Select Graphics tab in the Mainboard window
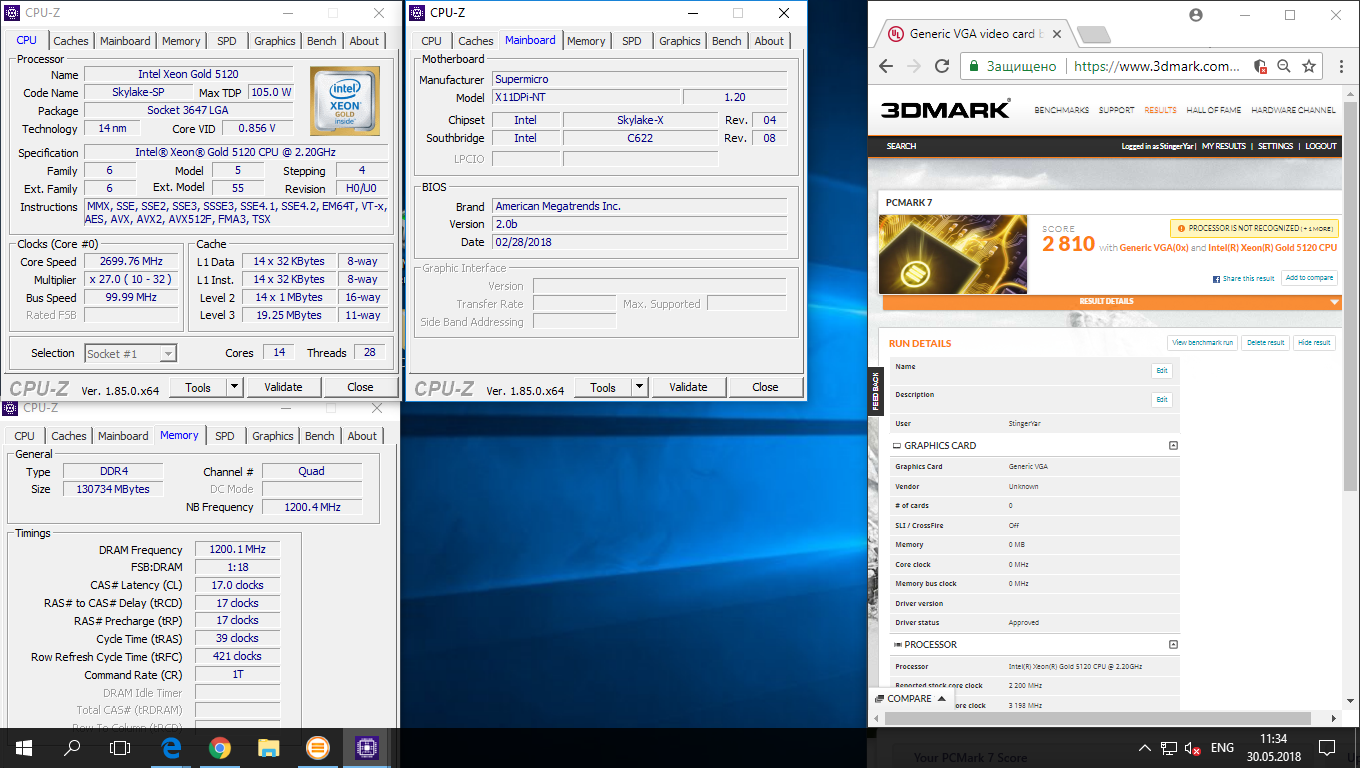 (x=680, y=41)
